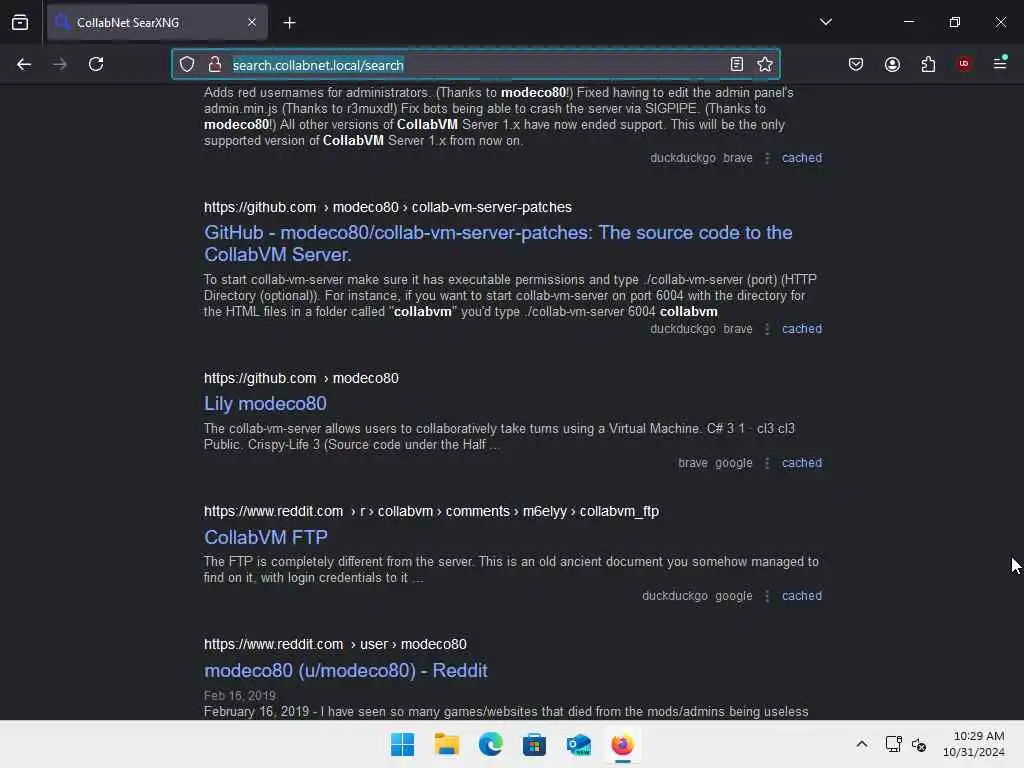This screenshot has width=1024, height=768.
Task: Open the Extensions puzzle icon
Action: pos(928,64)
